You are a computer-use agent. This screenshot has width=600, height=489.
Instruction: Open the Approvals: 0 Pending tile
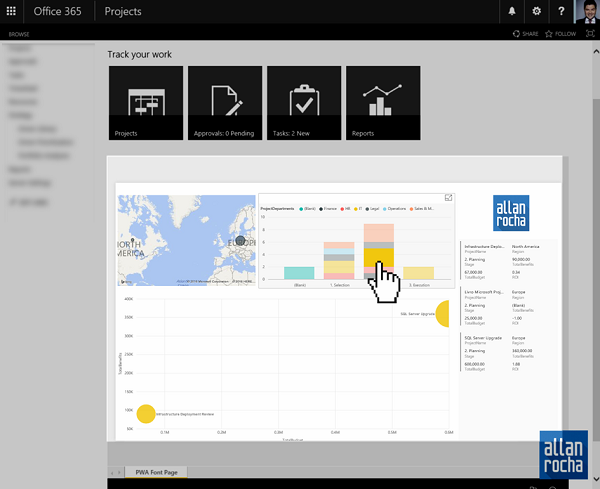(224, 103)
